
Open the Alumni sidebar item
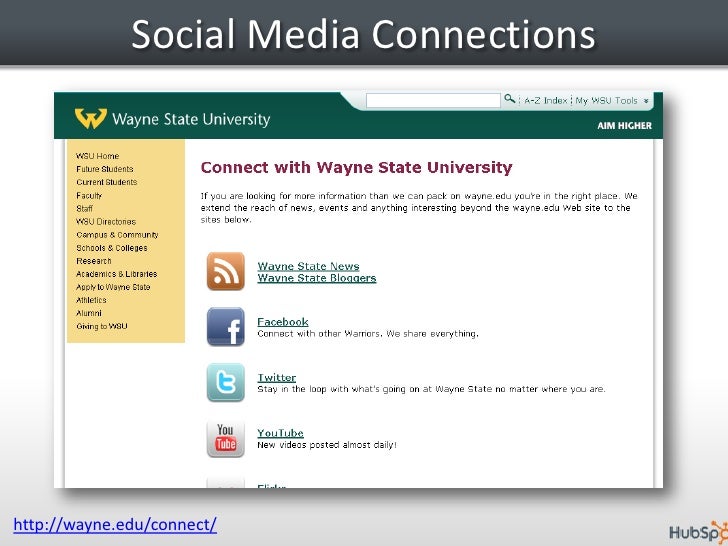(88, 313)
